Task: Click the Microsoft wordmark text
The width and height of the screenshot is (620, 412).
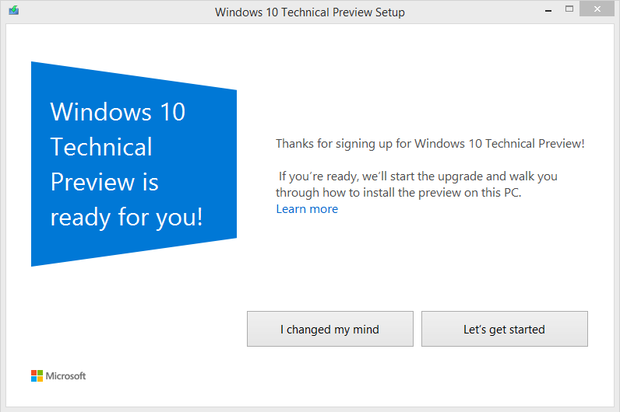Action: tap(67, 376)
